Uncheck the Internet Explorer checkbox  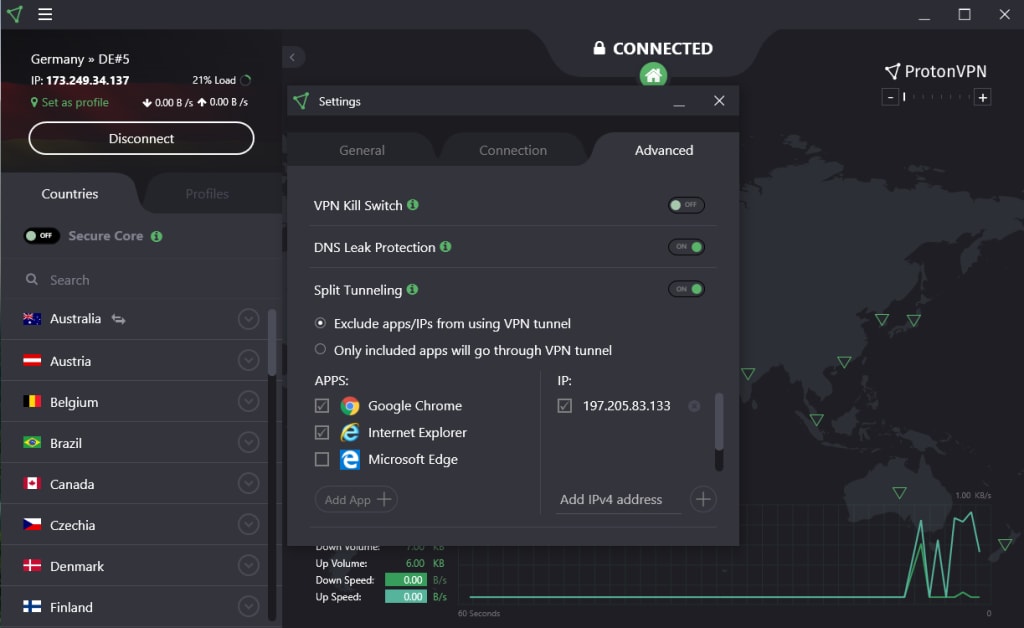tap(322, 433)
